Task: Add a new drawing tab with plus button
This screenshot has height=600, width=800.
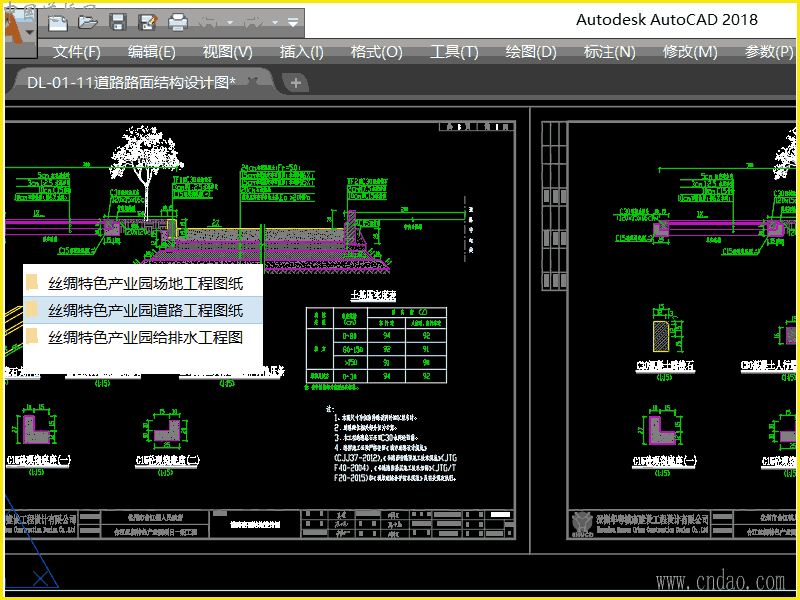Action: (x=296, y=83)
